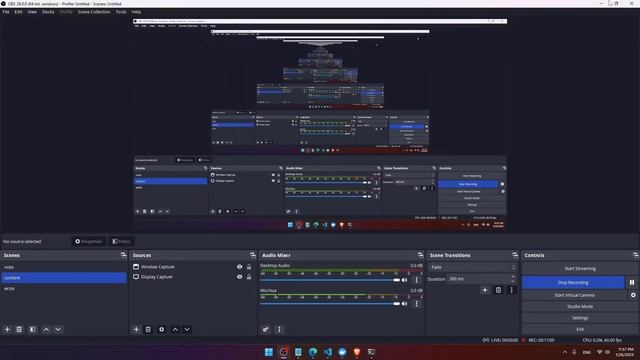Open Audio Mixer toolbar options menu
The width and height of the screenshot is (640, 360).
tap(279, 329)
